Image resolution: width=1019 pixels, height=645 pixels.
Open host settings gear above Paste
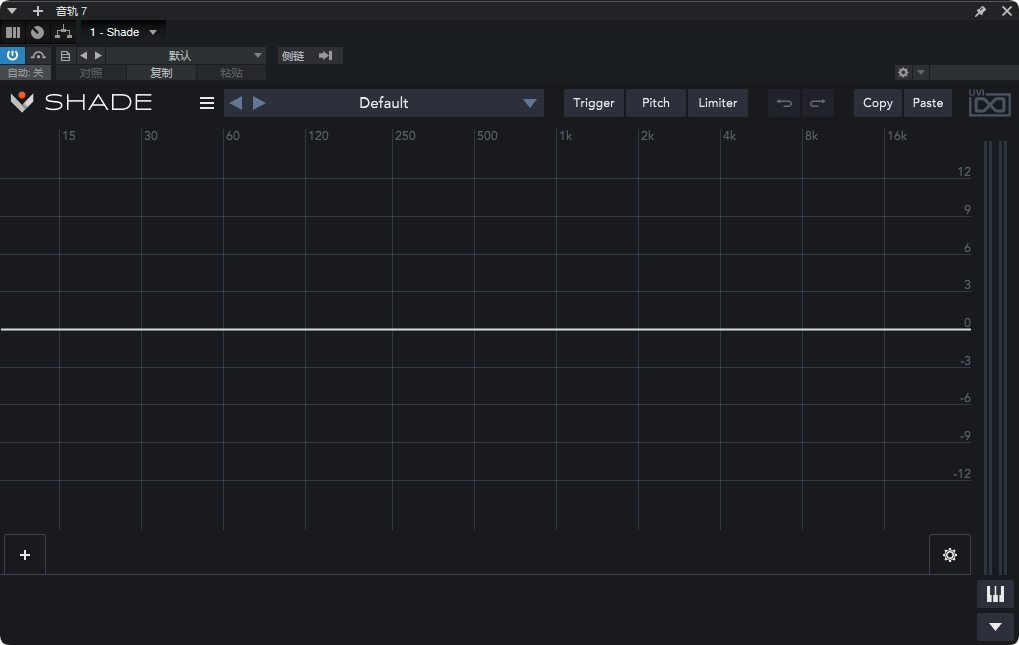tap(903, 72)
